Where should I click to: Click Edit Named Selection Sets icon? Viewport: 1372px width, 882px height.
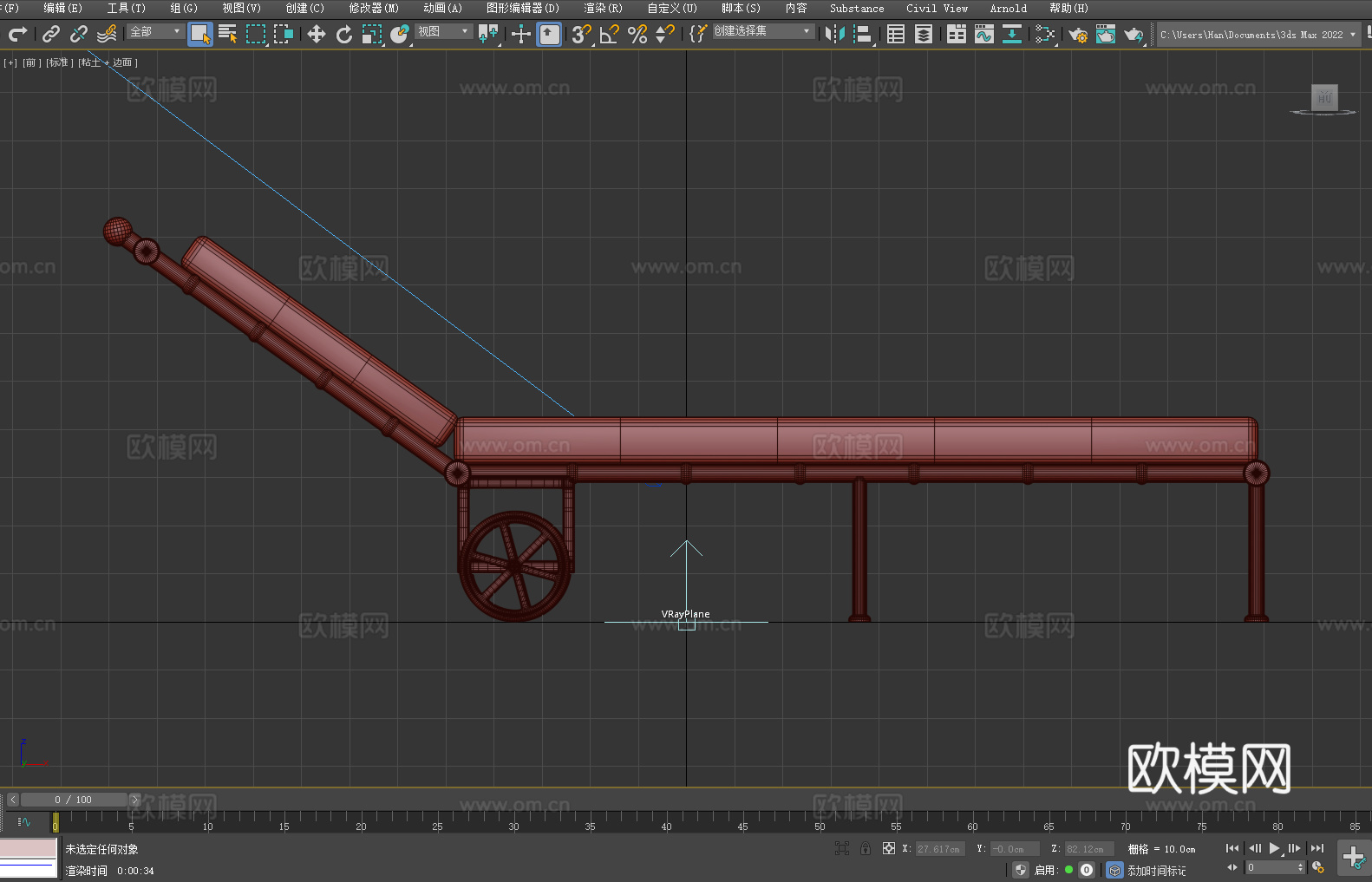pos(697,34)
